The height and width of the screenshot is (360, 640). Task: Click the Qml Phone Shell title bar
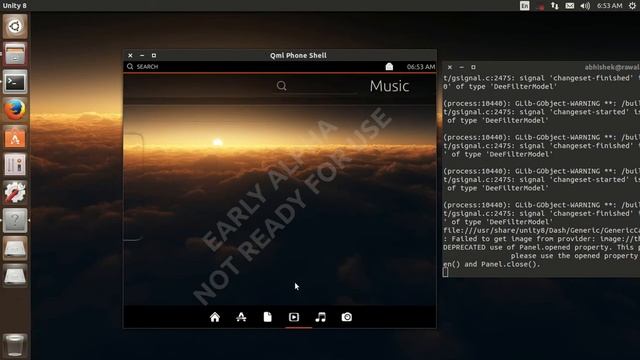(280, 56)
